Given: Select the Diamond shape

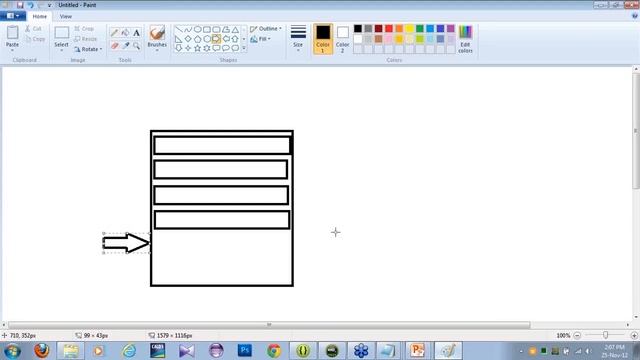Looking at the screenshot, I should pyautogui.click(x=188, y=39).
